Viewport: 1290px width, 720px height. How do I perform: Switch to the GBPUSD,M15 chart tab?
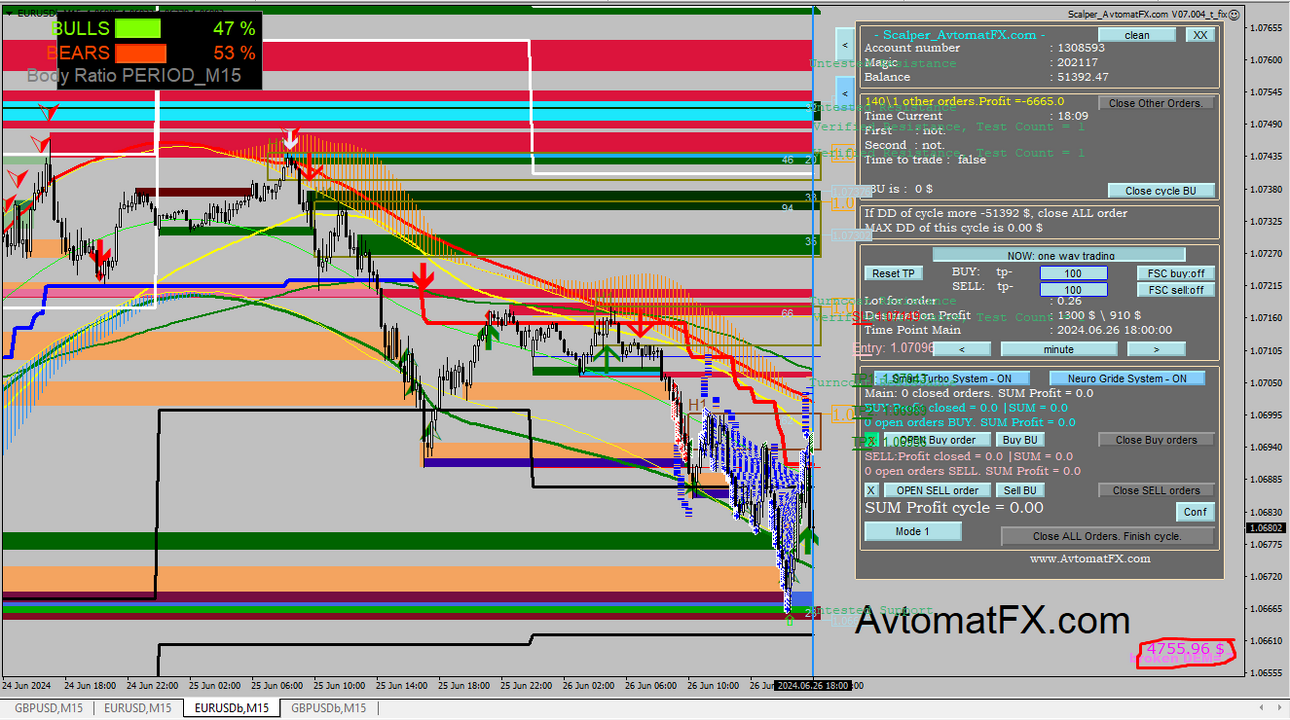tap(48, 708)
